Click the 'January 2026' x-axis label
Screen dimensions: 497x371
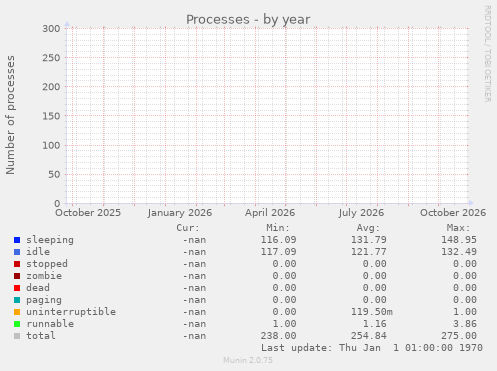click(x=180, y=213)
